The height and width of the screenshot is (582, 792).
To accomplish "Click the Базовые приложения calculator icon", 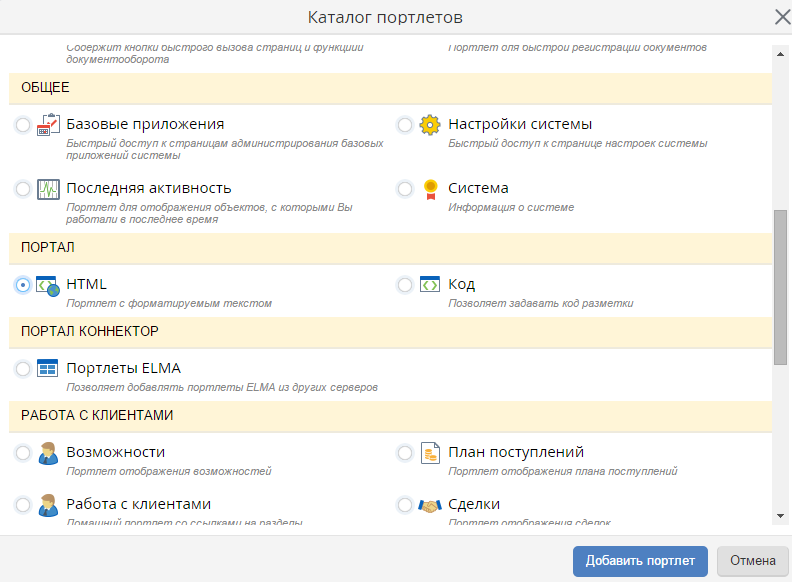I will click(48, 125).
